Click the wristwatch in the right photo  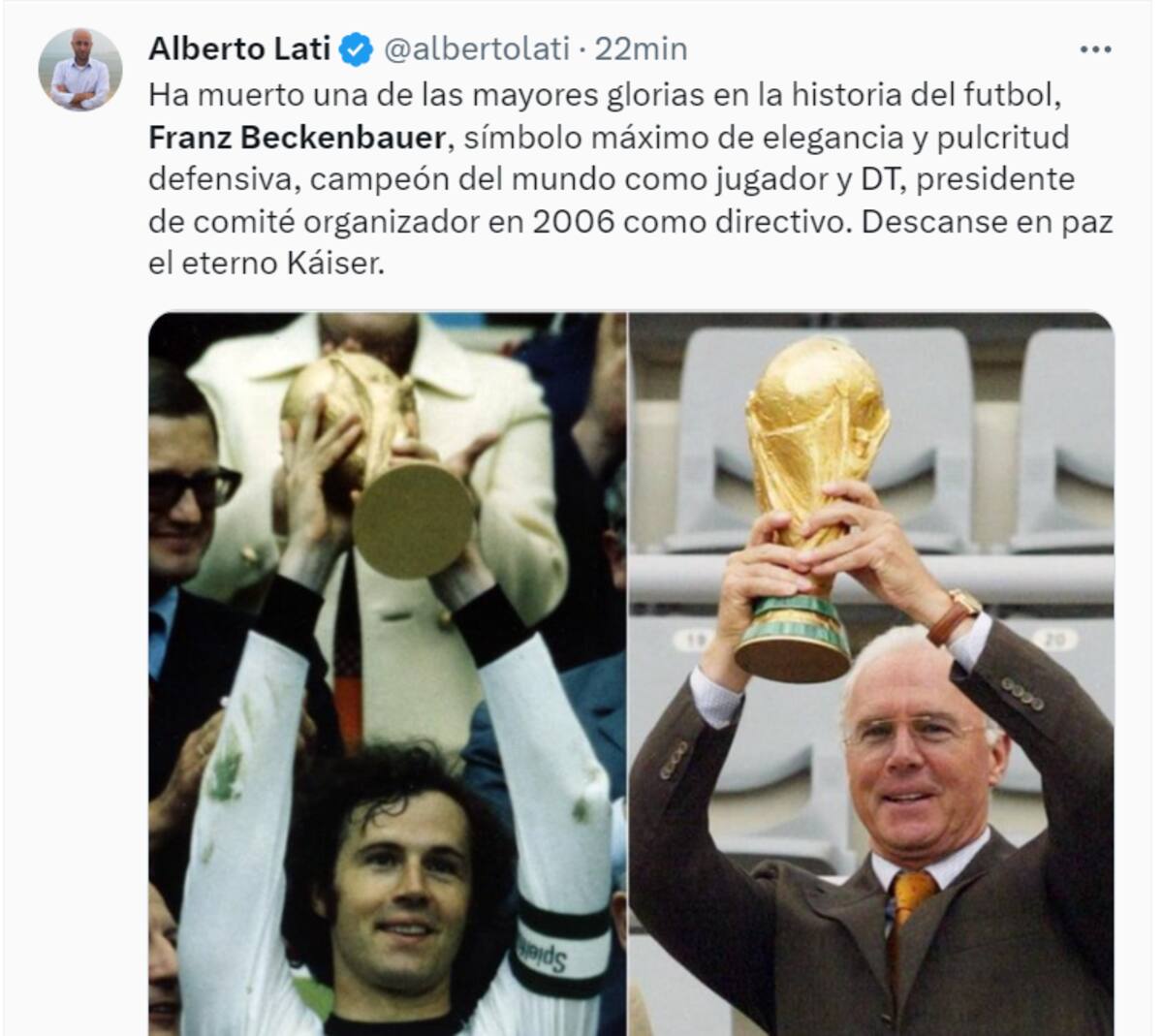[955, 616]
